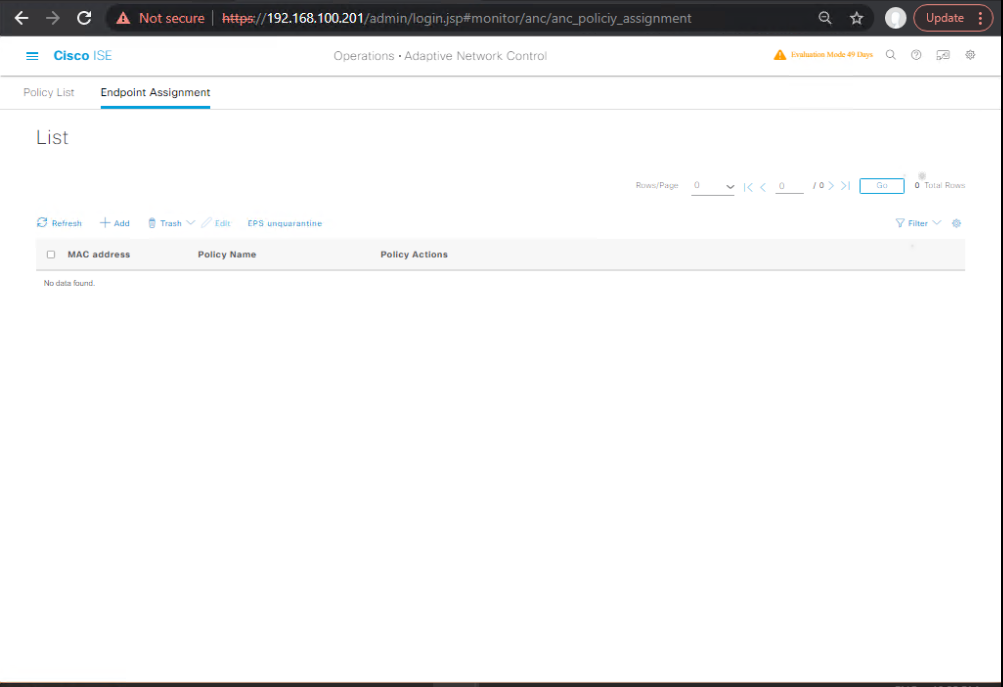Screen dimensions: 1003x687
Task: Add a new endpoint assignment
Action: tap(115, 223)
